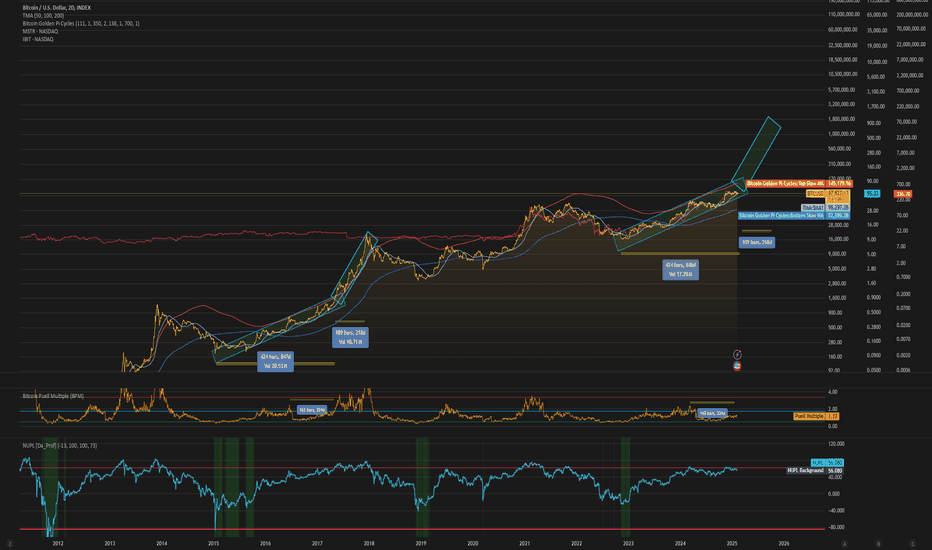Select the 424 bars, 848d date range label

point(681,269)
